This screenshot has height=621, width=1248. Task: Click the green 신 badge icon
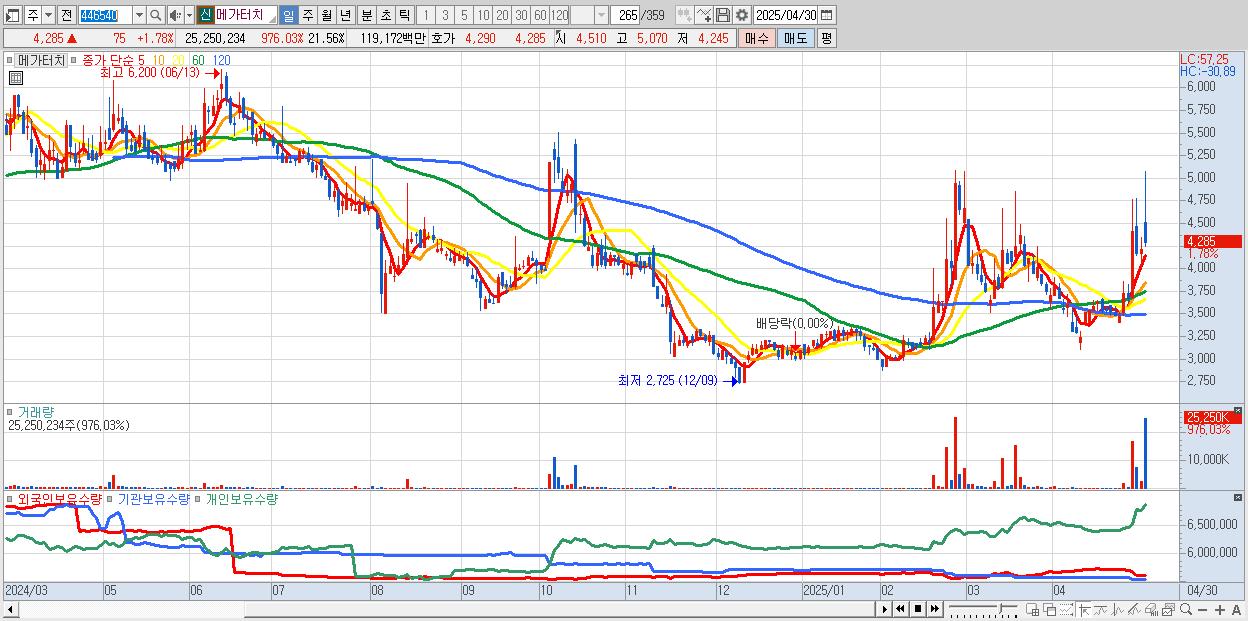click(205, 15)
